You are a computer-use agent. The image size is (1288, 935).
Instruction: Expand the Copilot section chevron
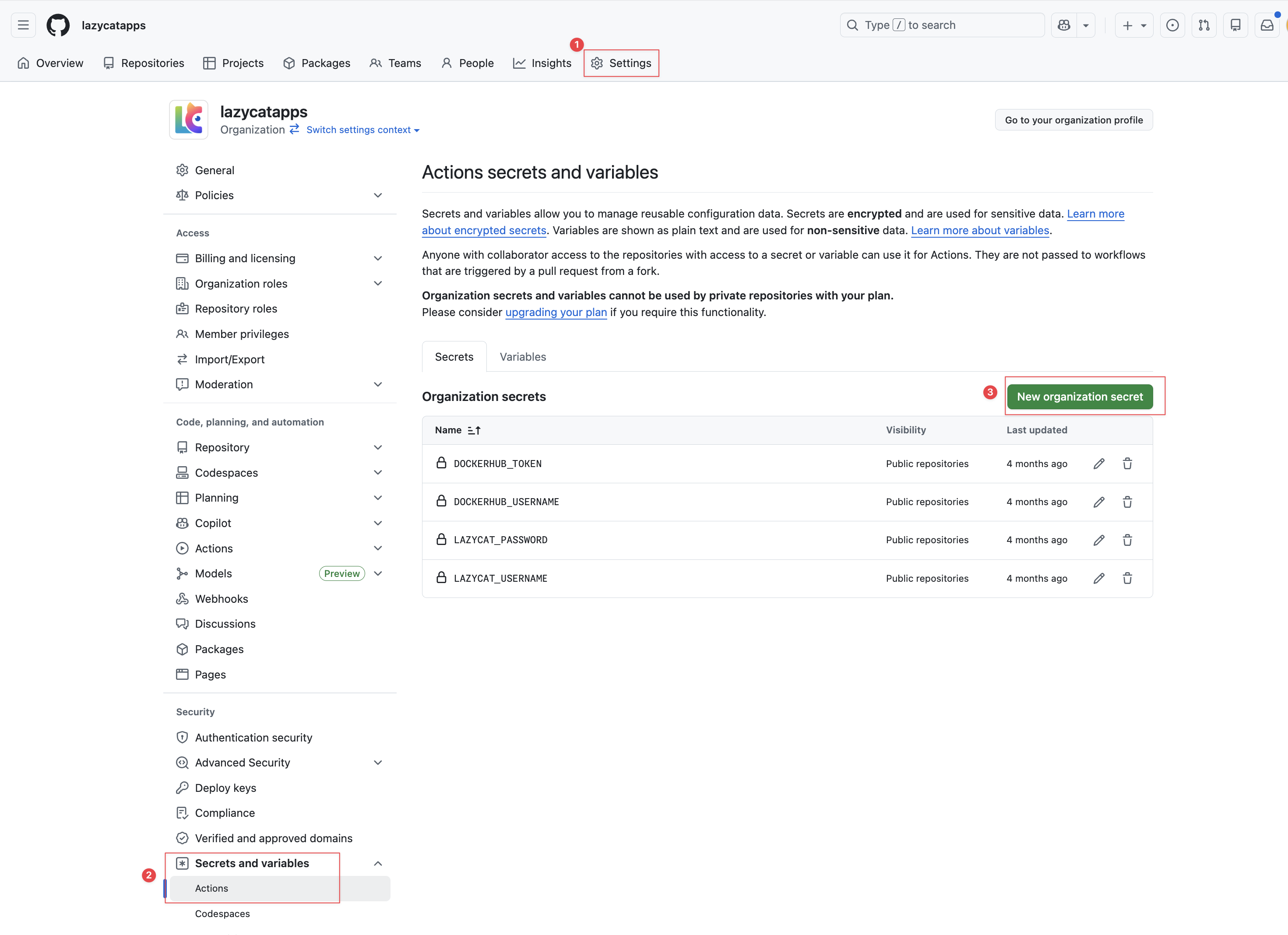click(378, 523)
